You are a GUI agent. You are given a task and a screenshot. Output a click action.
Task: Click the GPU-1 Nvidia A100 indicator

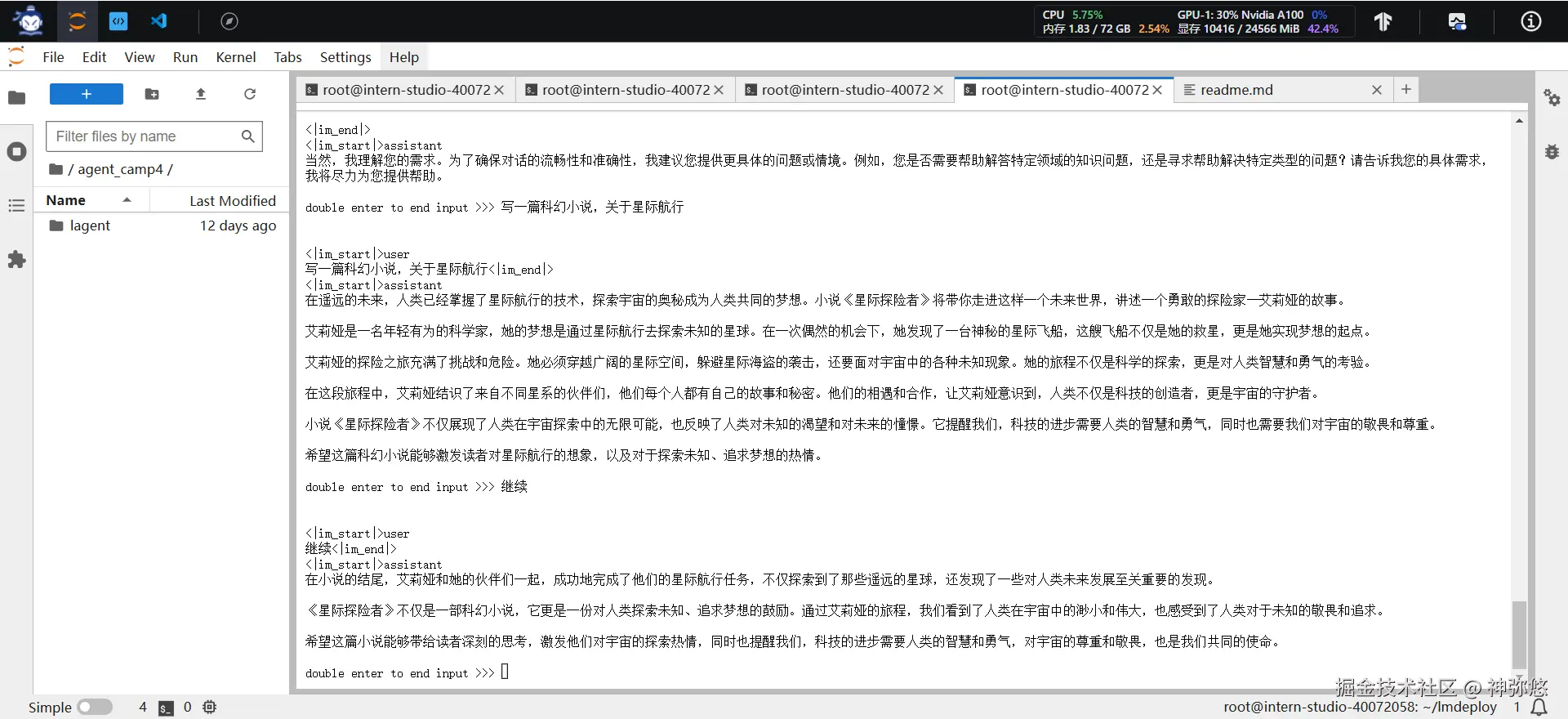[1252, 15]
